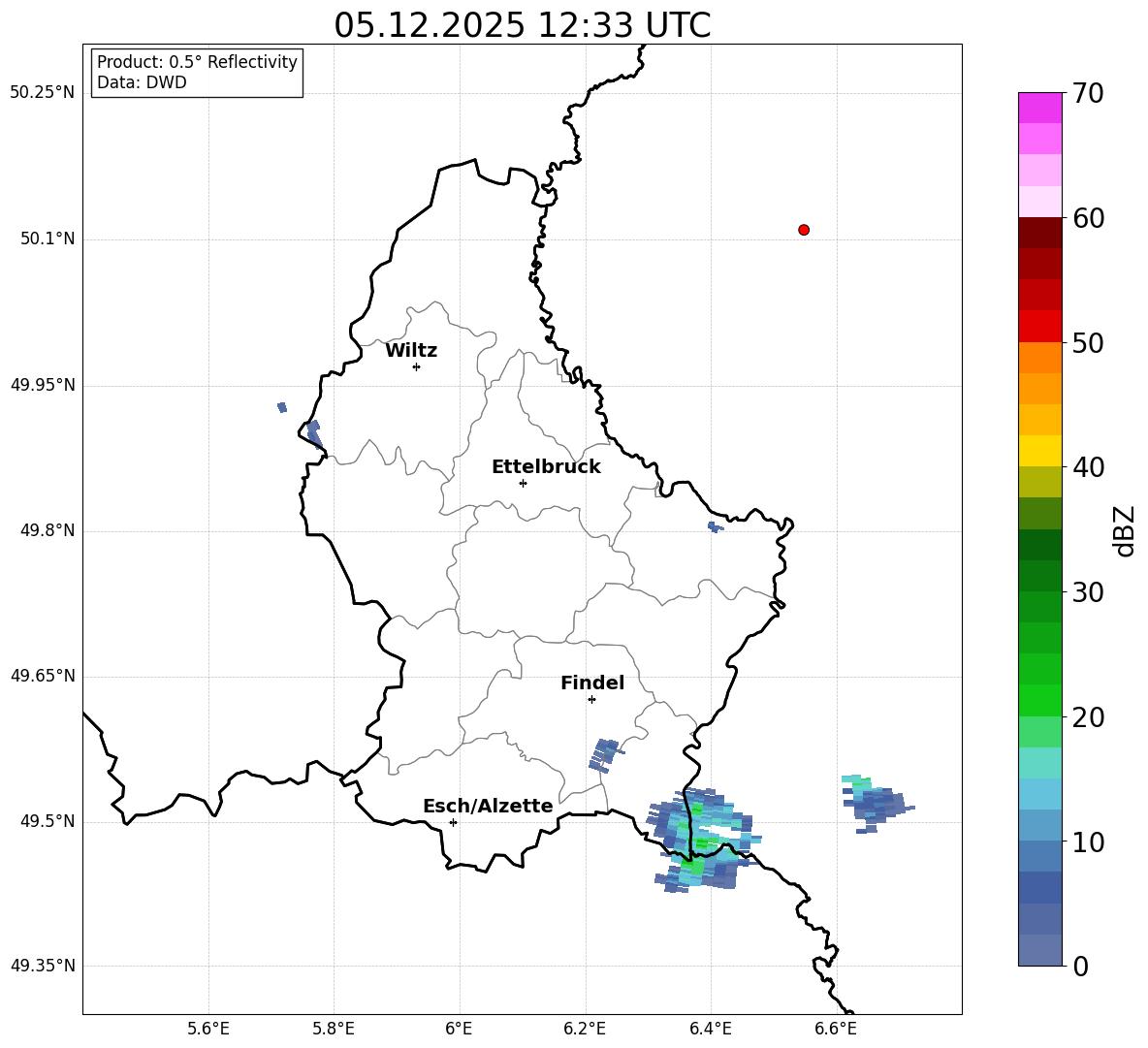Image resolution: width=1148 pixels, height=1048 pixels.
Task: Click the title 05.12.2025 12:33 UTC
Action: pyautogui.click(x=522, y=25)
